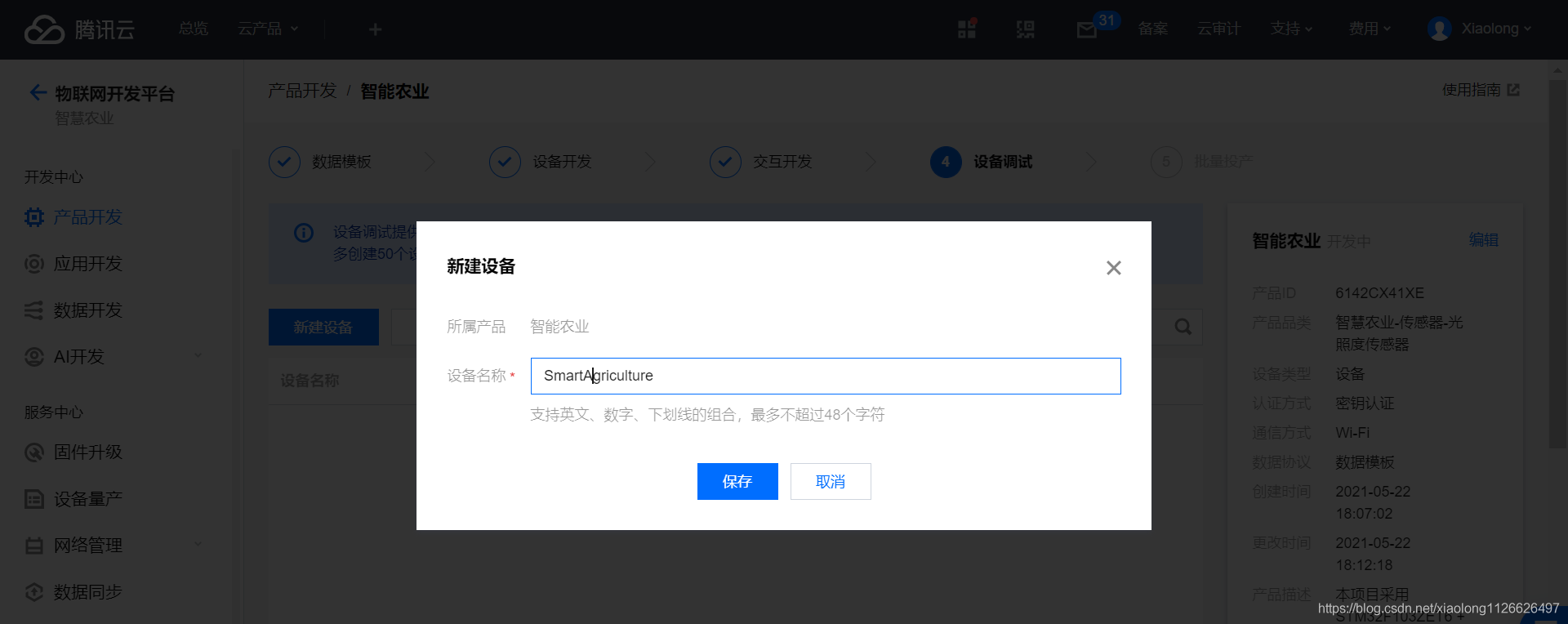This screenshot has height=624, width=1568.
Task: Click the back arrow beside 物联网开发平台
Action: (x=38, y=92)
